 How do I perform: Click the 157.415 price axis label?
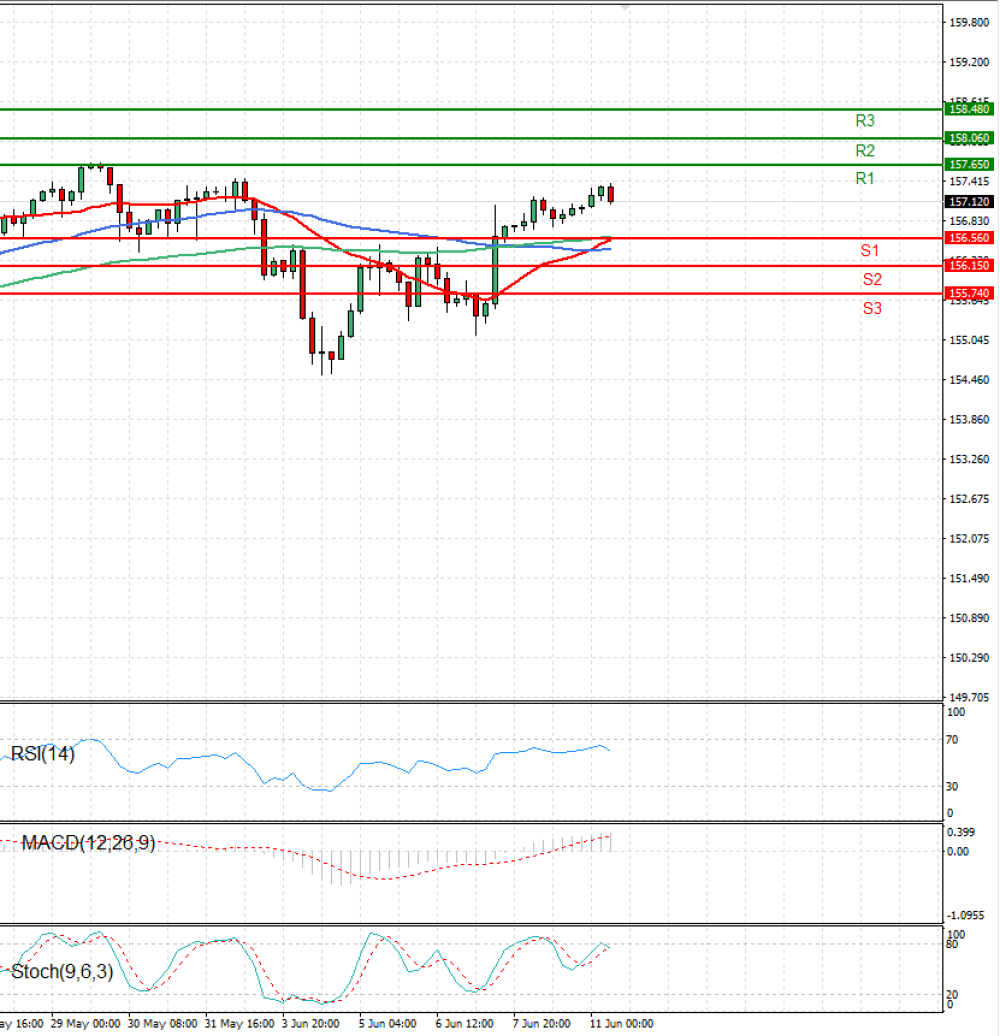969,182
